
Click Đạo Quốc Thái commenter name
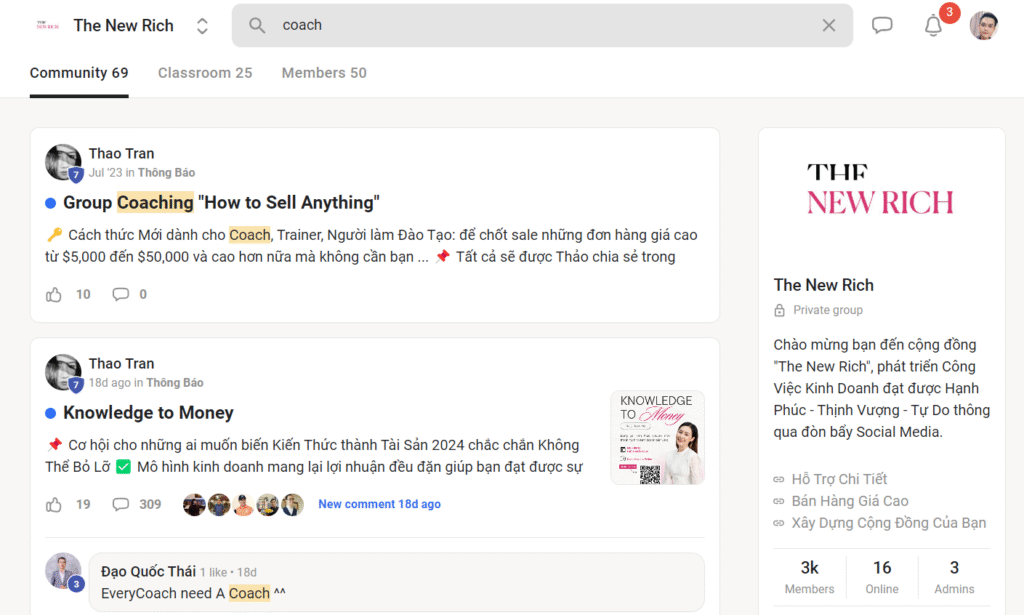point(148,571)
